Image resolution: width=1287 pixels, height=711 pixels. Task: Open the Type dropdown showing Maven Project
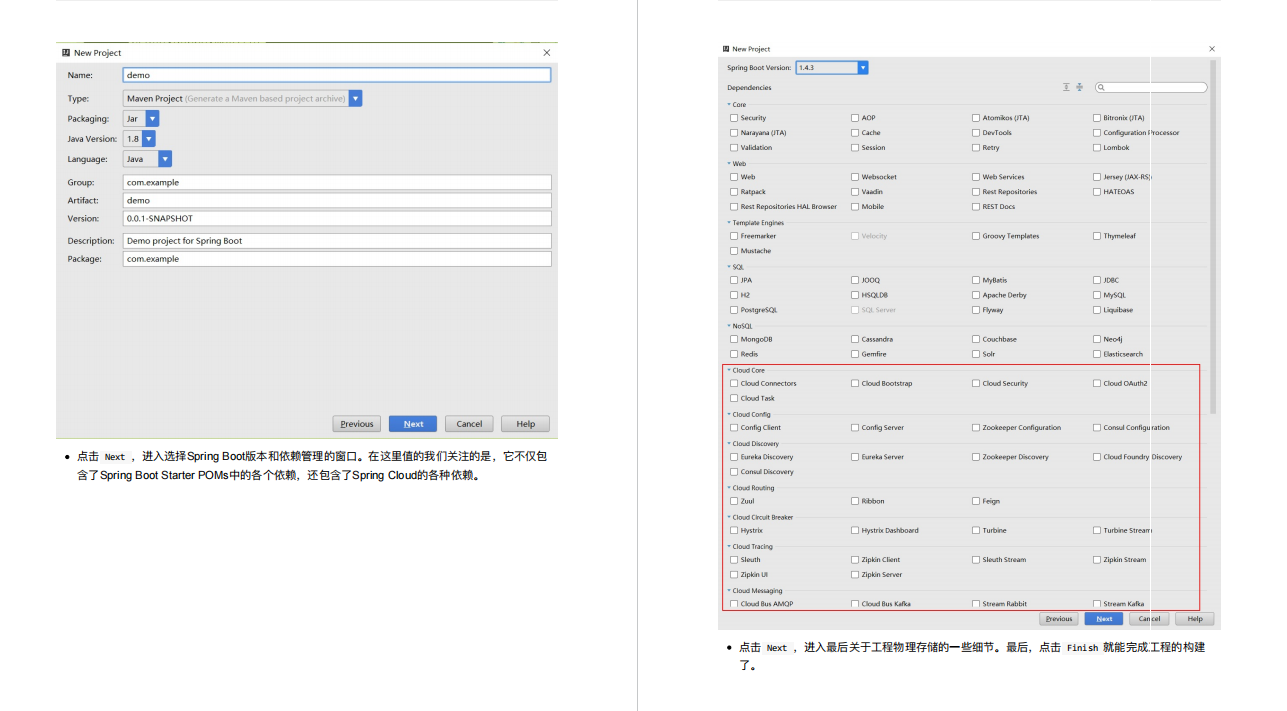tap(355, 98)
